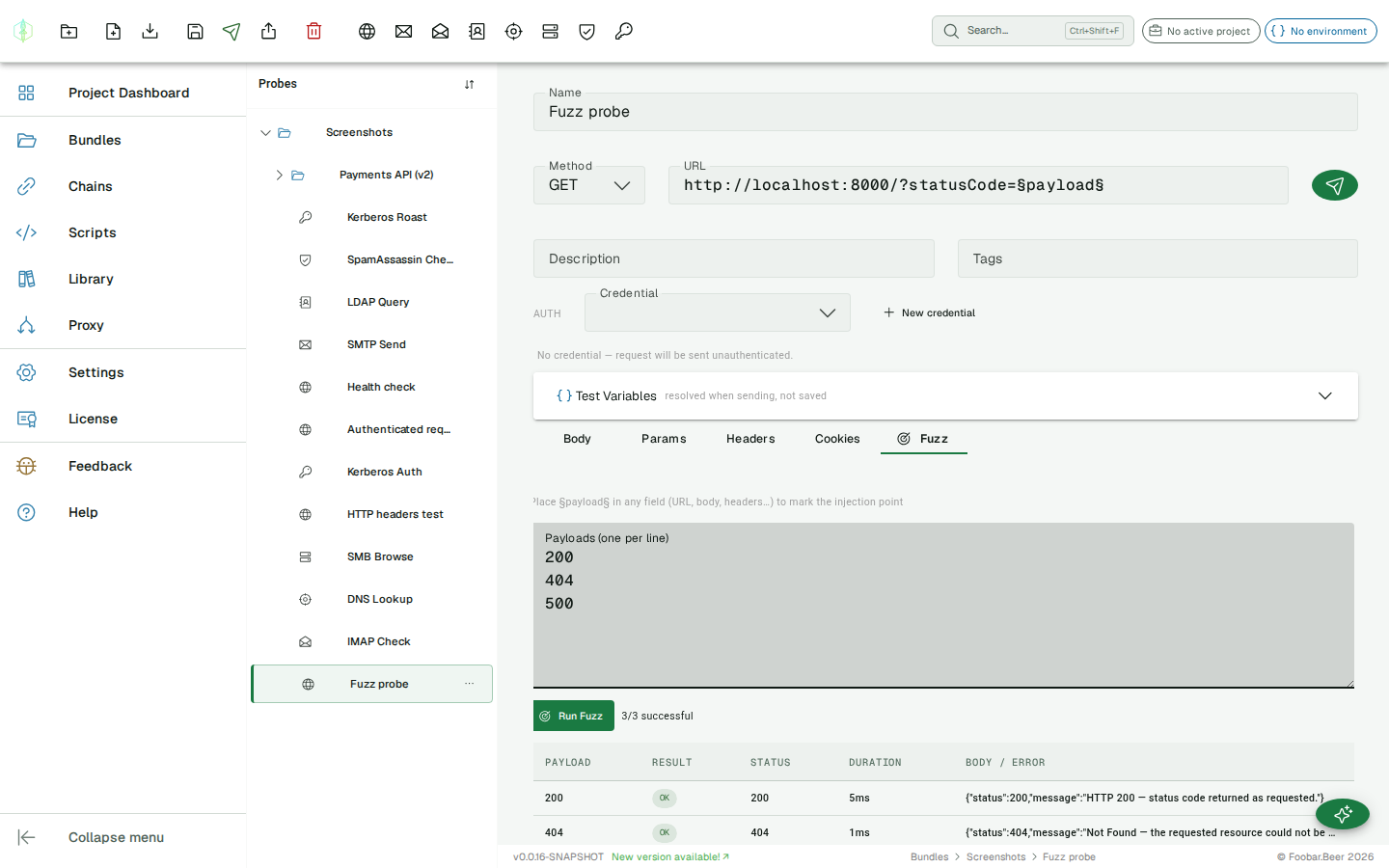
Task: Switch to the Params tab
Action: point(664,439)
